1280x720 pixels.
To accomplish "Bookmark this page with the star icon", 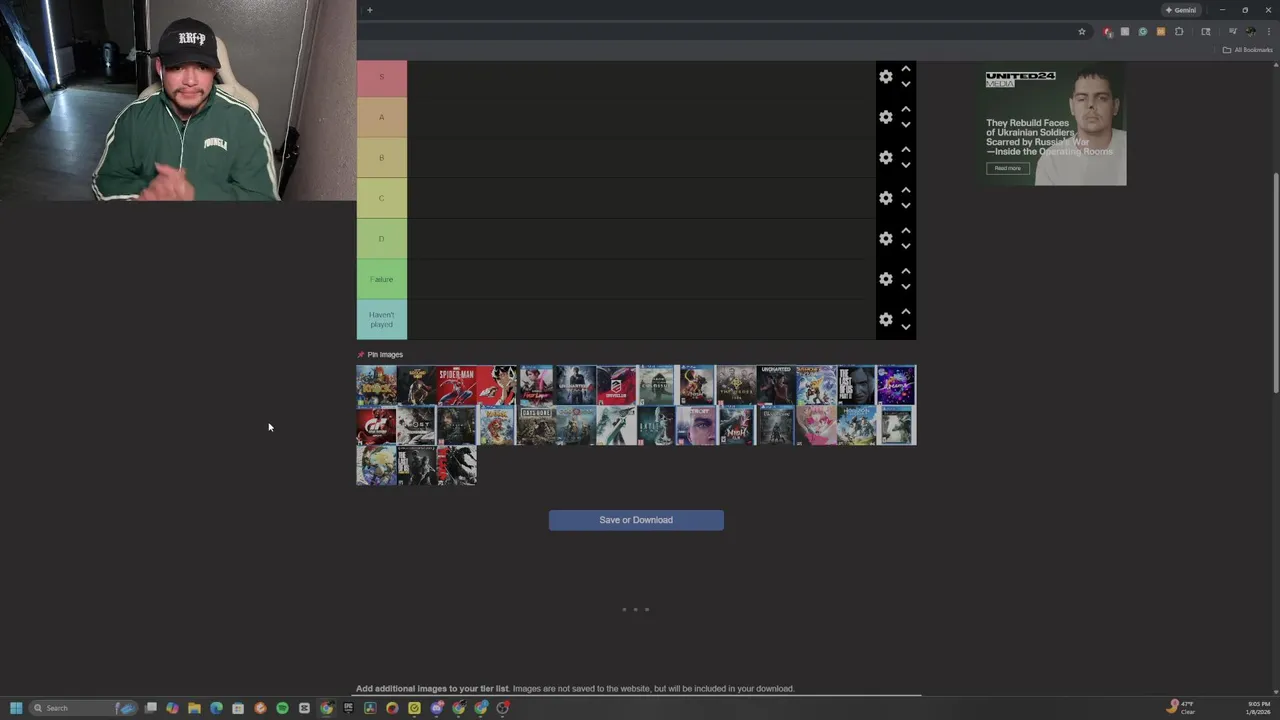I will [x=1082, y=31].
